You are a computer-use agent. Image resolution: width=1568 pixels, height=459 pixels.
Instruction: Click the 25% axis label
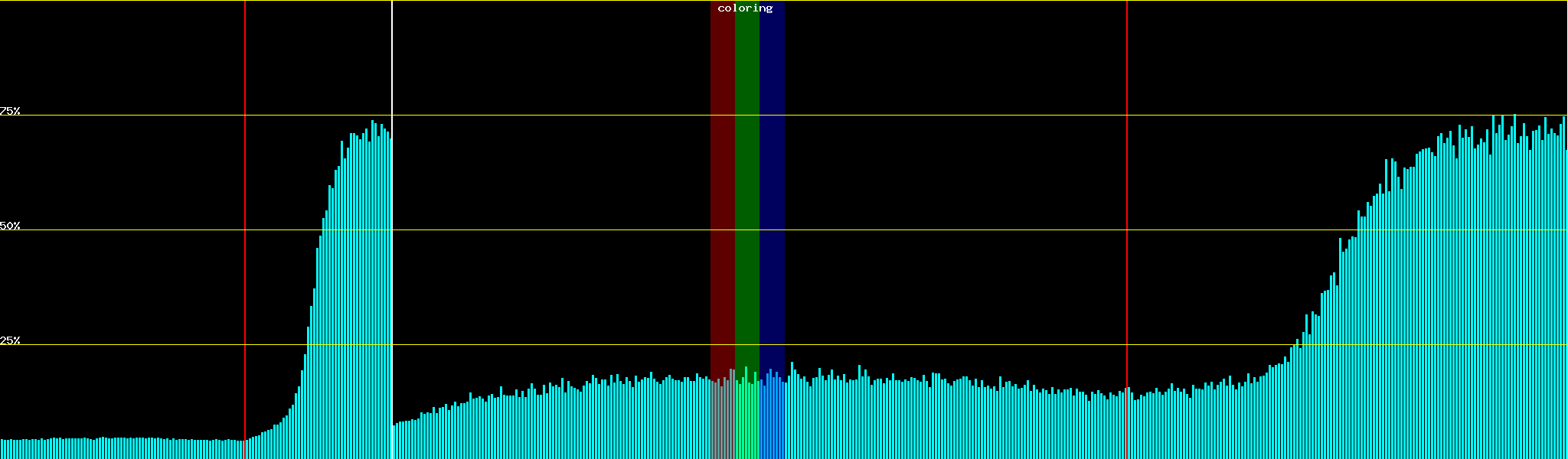click(10, 340)
